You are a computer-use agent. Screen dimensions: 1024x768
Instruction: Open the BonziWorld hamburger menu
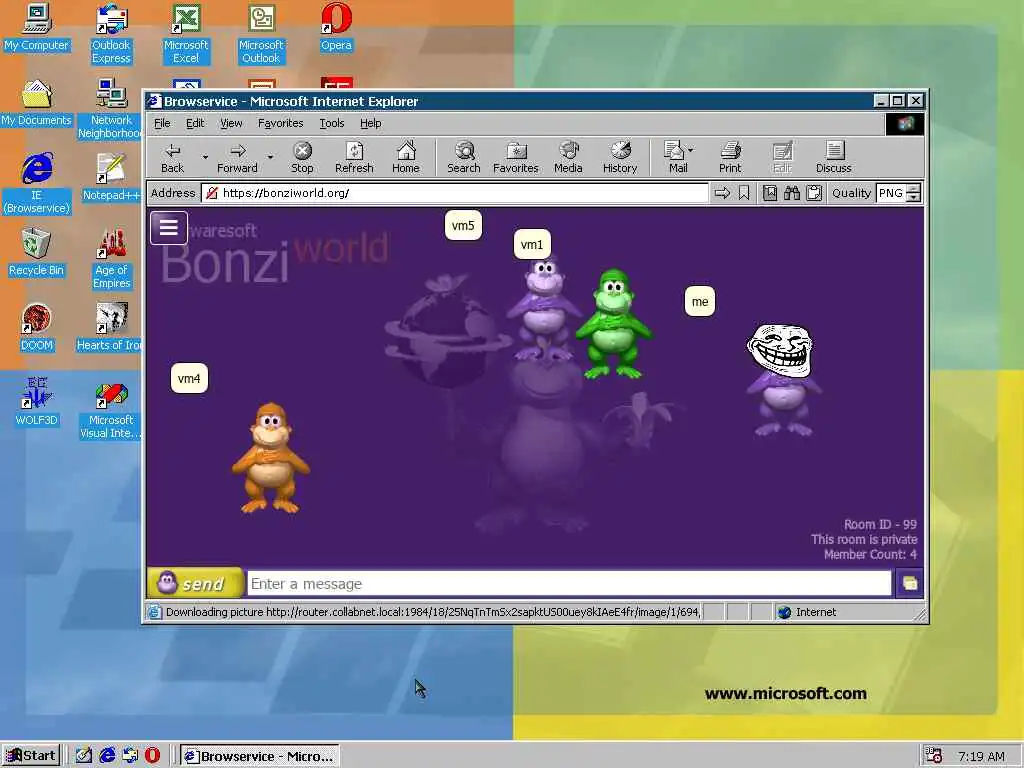pos(168,228)
